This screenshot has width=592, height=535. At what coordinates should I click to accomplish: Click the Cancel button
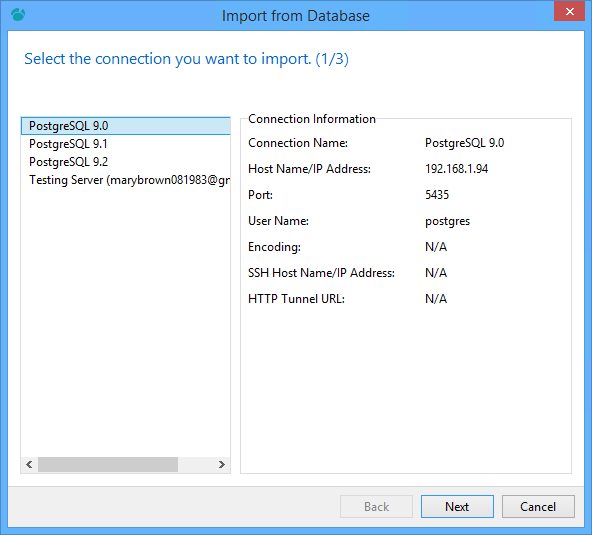[x=538, y=507]
